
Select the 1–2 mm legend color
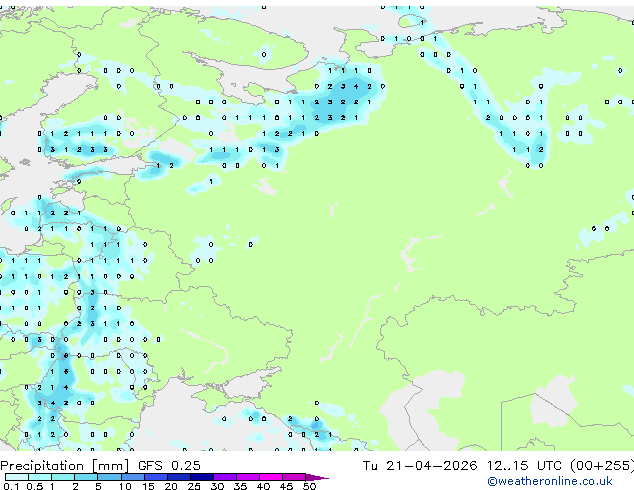[x=63, y=477]
